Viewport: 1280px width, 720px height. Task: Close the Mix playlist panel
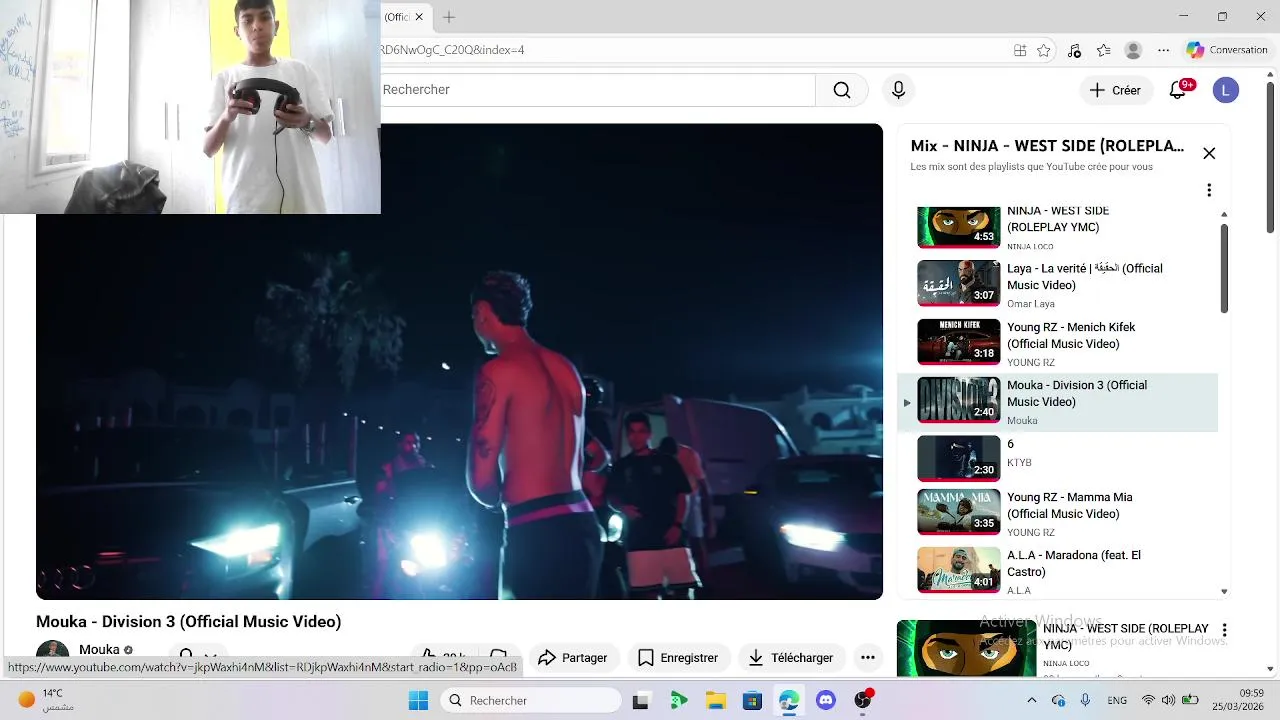click(x=1209, y=153)
